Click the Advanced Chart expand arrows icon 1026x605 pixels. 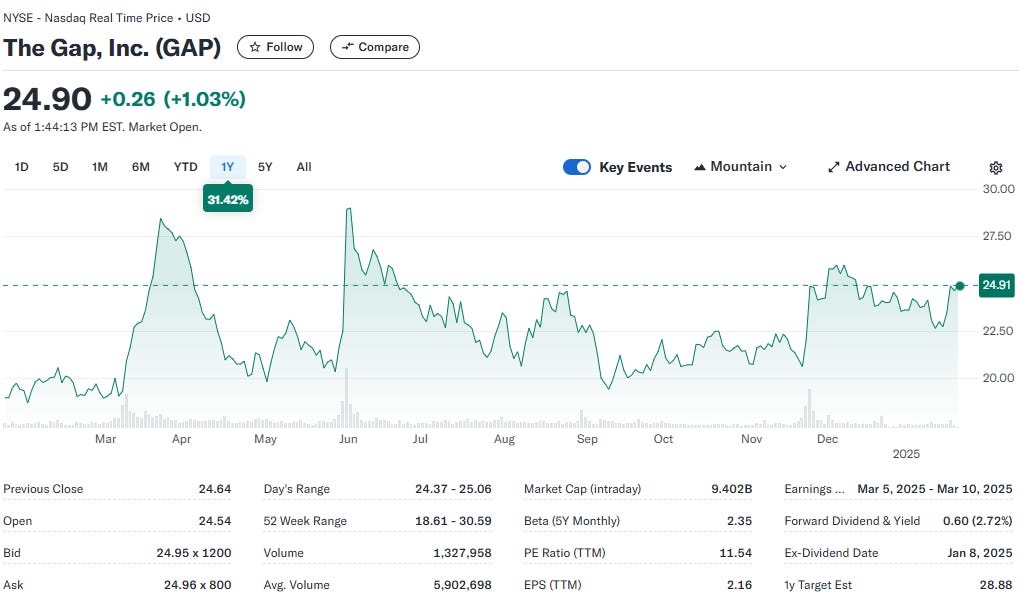[834, 167]
